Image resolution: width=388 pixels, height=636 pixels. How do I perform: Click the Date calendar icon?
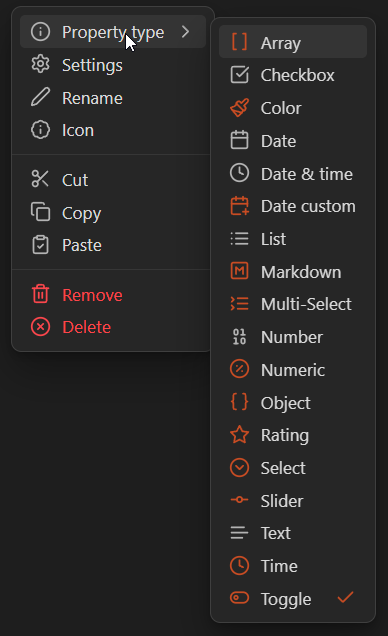point(239,140)
